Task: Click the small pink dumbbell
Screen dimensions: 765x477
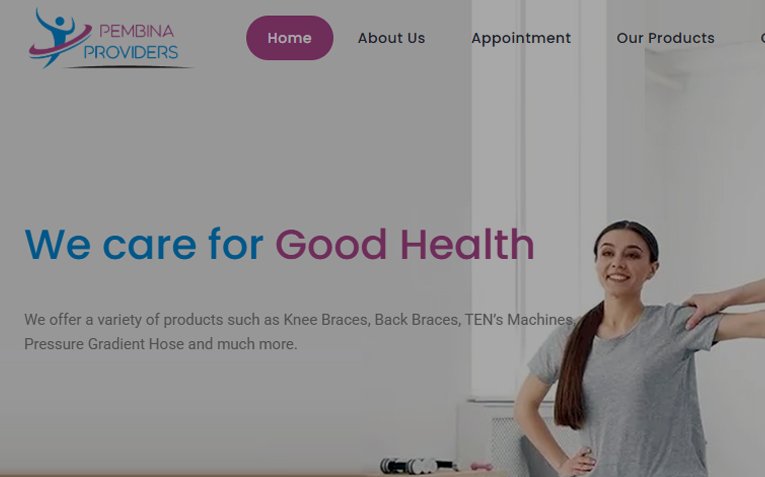Action: pos(482,466)
